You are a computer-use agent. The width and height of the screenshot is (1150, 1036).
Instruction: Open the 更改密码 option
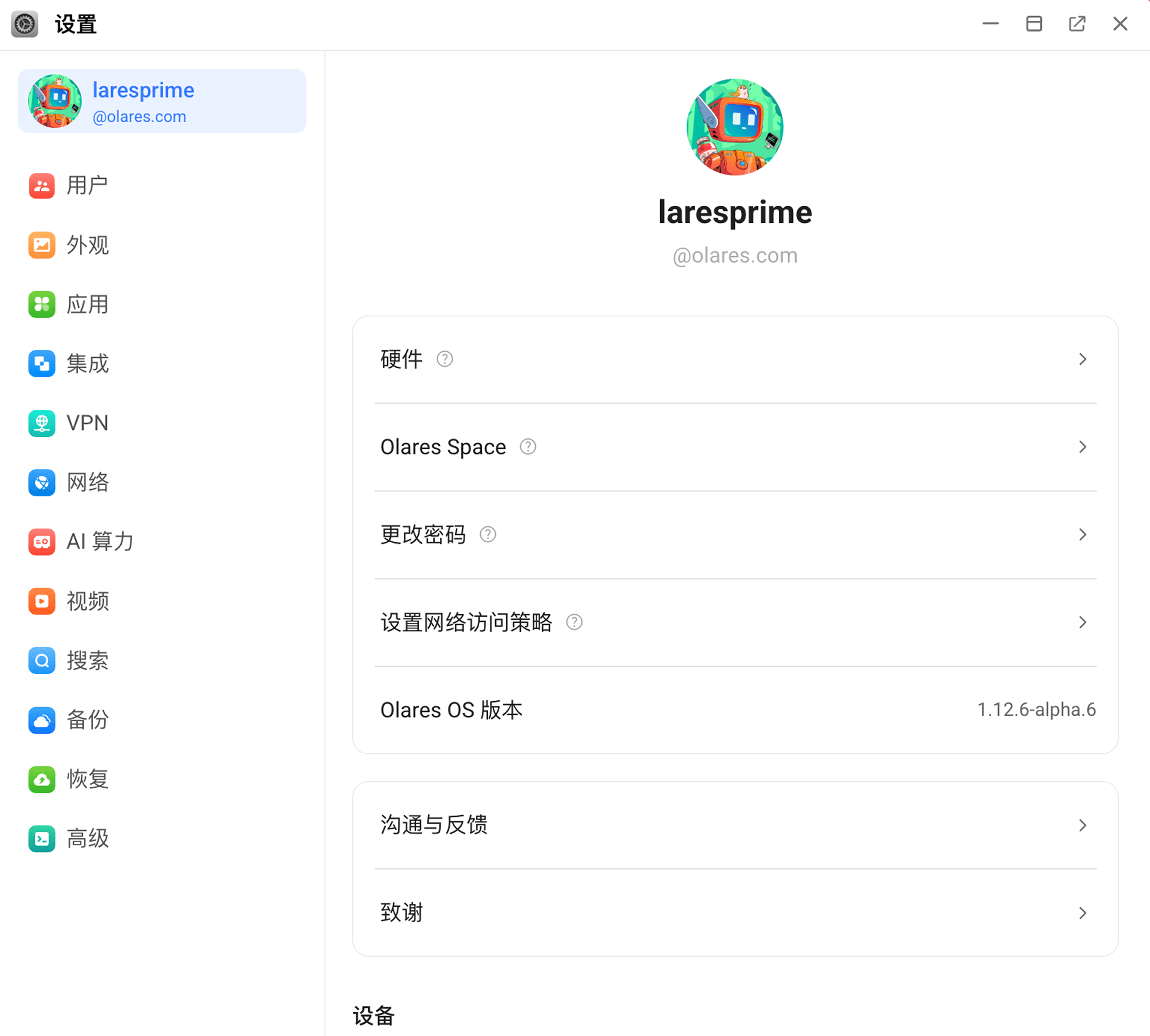pyautogui.click(x=735, y=534)
